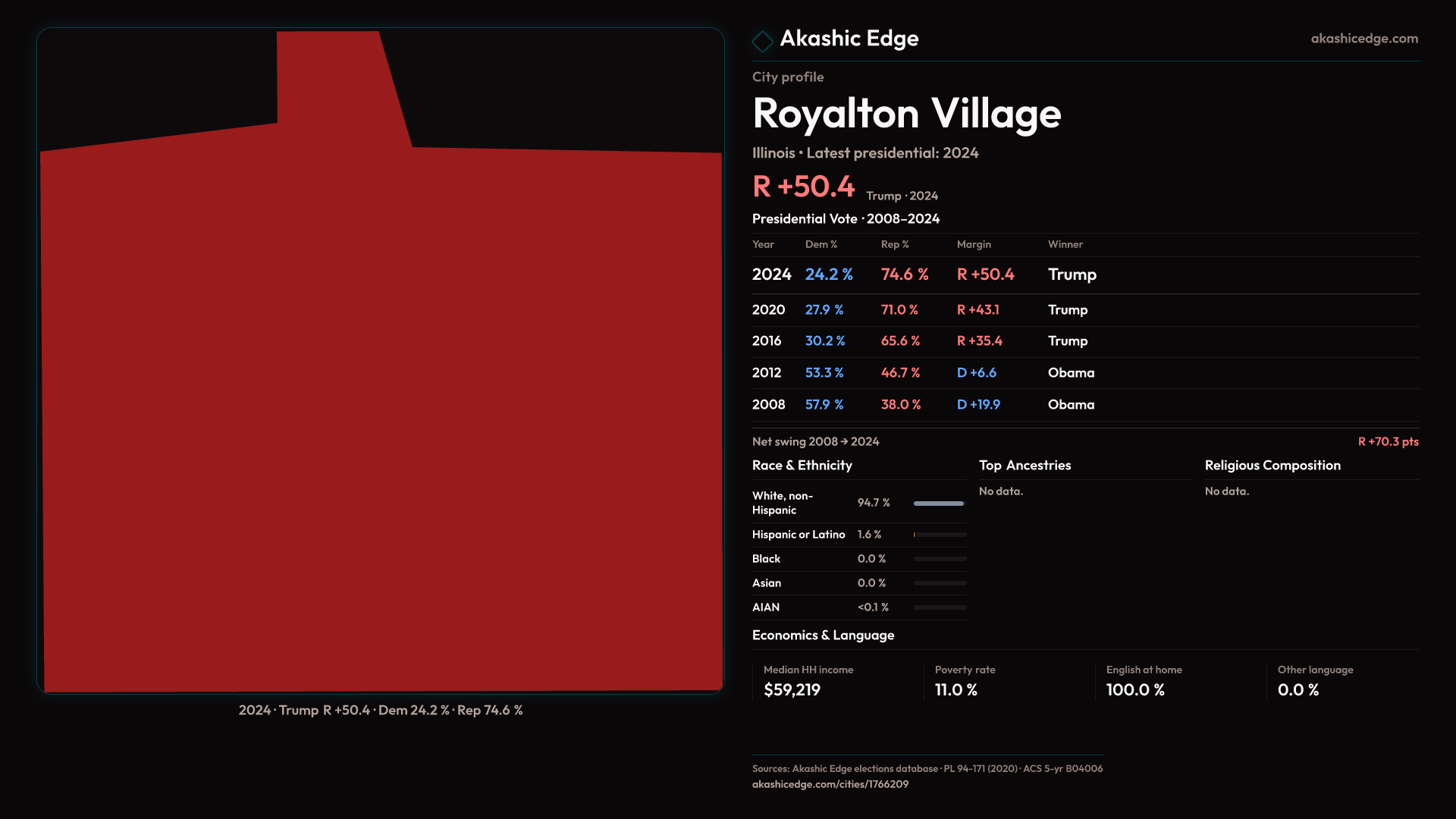Click the Winner column header
The width and height of the screenshot is (1456, 819).
point(1065,244)
